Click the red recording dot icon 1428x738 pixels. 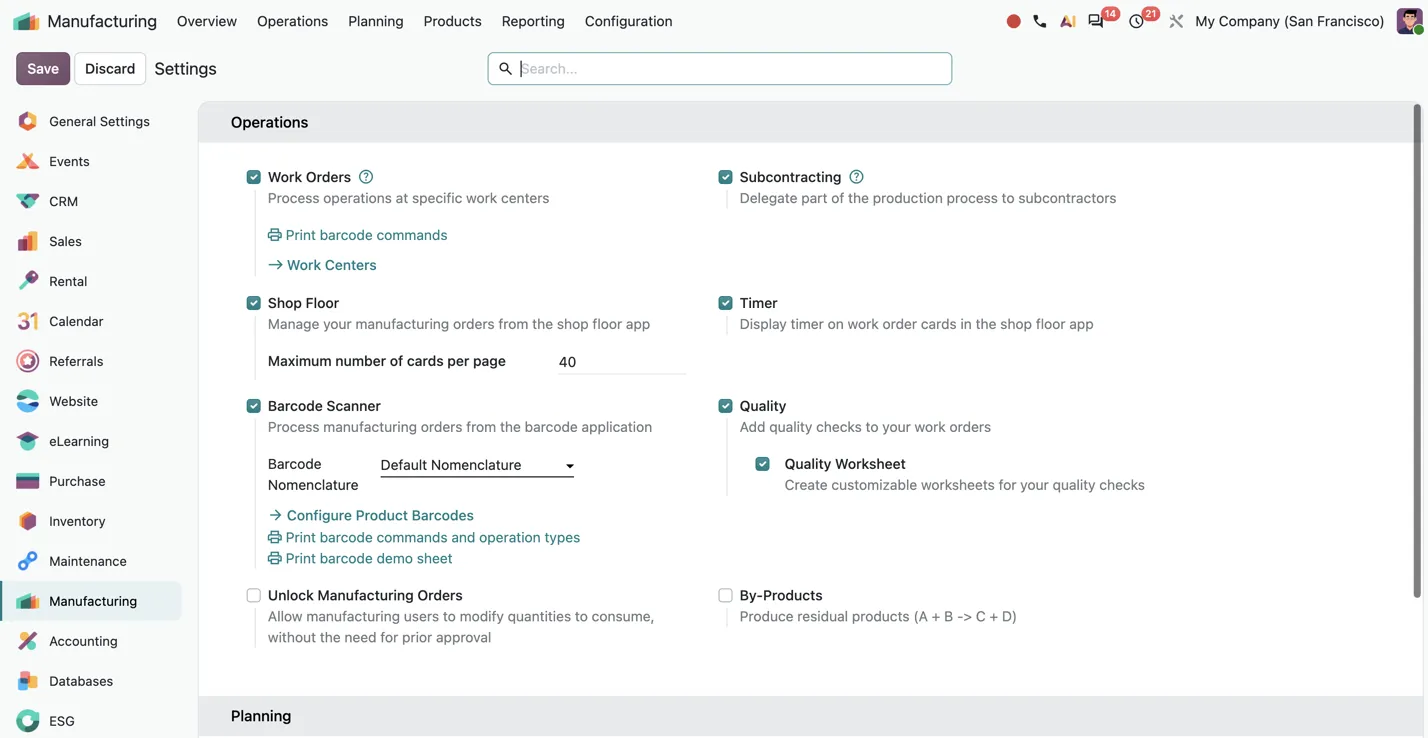tap(1013, 21)
